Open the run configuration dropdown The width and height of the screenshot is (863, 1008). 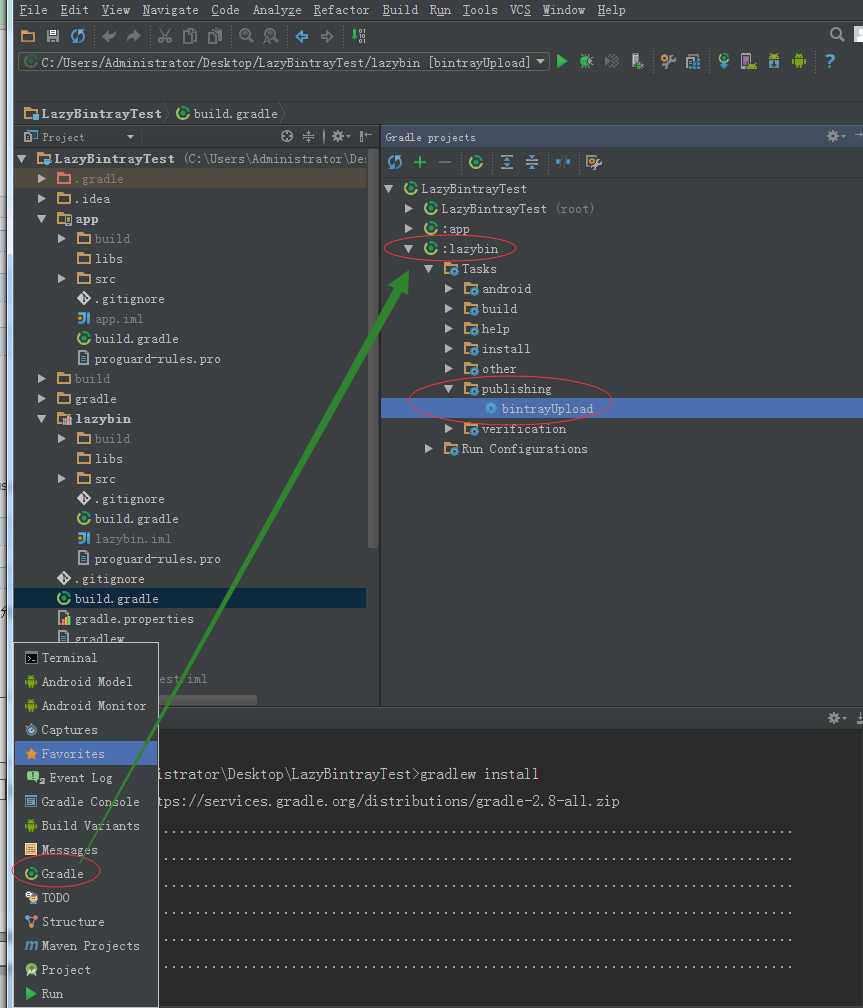(x=541, y=62)
